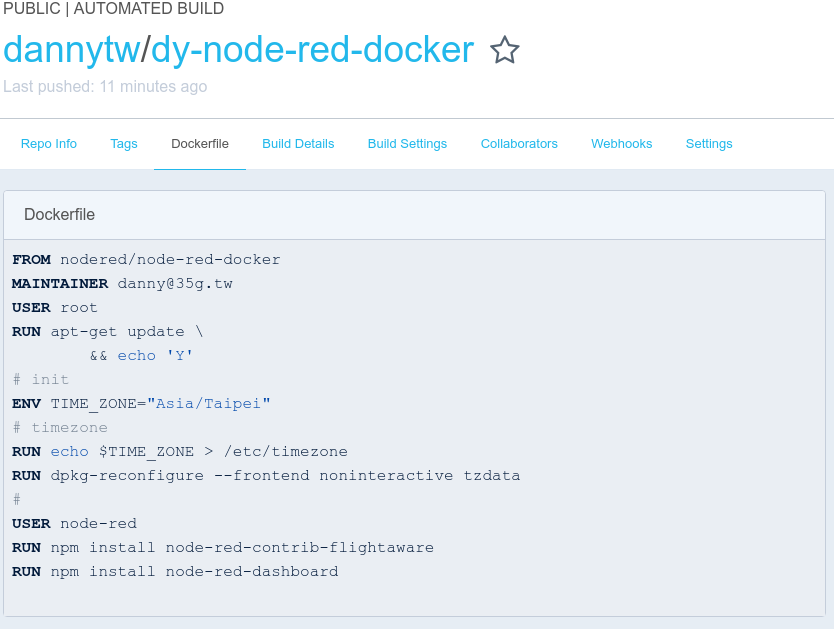This screenshot has height=629, width=834.
Task: Click the 'Last pushed: 11 minutes ago' text
Action: point(105,87)
